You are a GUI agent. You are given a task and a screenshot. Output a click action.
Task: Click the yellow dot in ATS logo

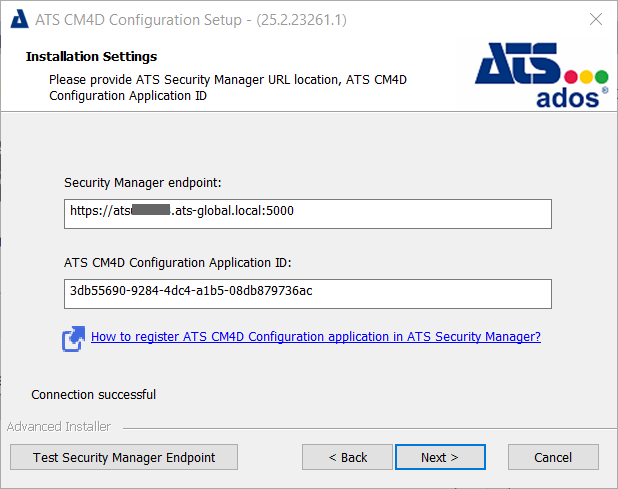click(587, 76)
